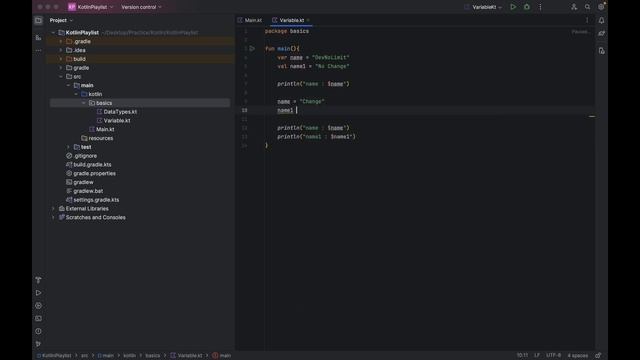
Task: Open the Notifications bell icon
Action: point(601,20)
